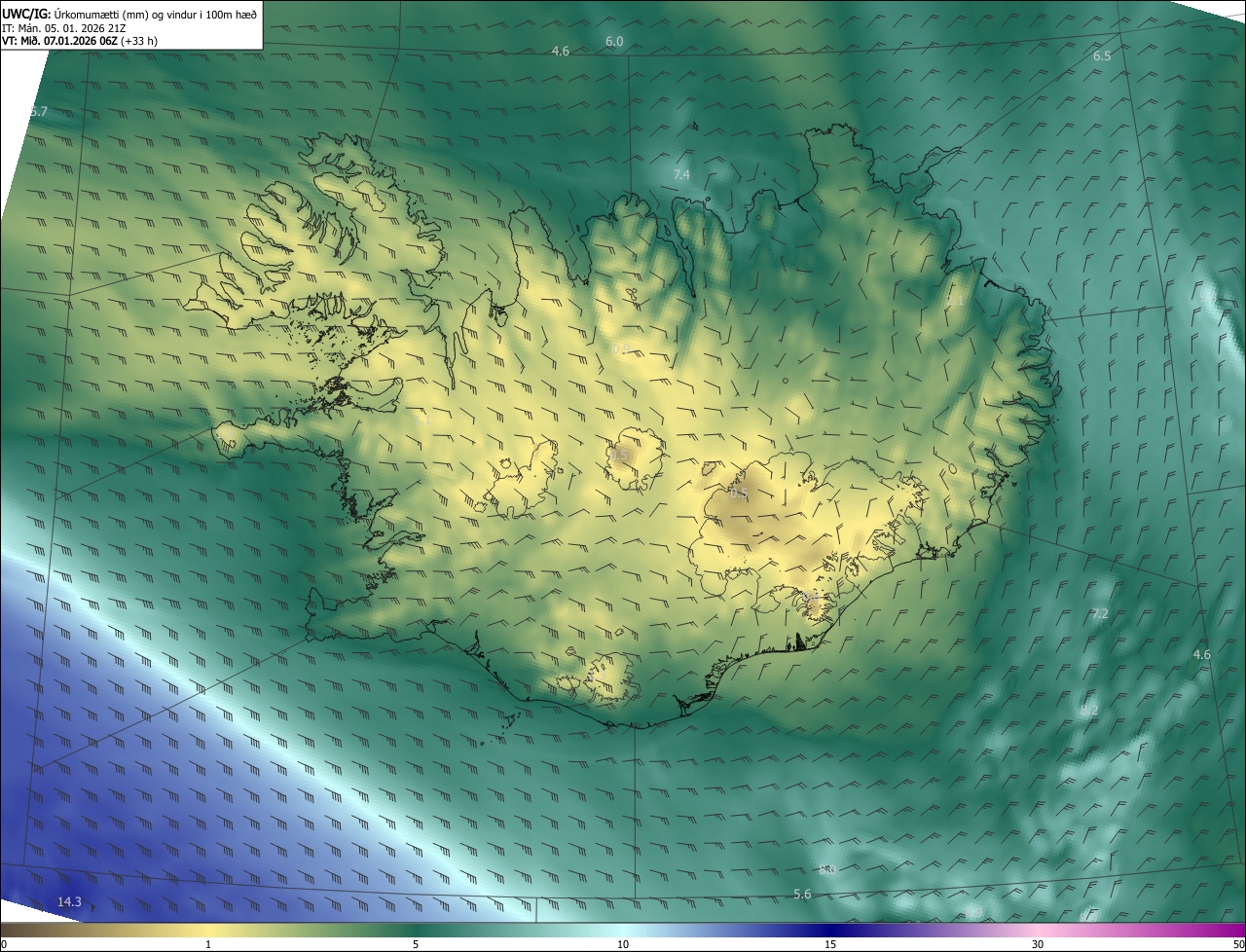Click the 'VT: Mið. 07.01.2026 06Z (+33 h)' line
Screen dimensions: 1246x952
pyautogui.click(x=80, y=41)
